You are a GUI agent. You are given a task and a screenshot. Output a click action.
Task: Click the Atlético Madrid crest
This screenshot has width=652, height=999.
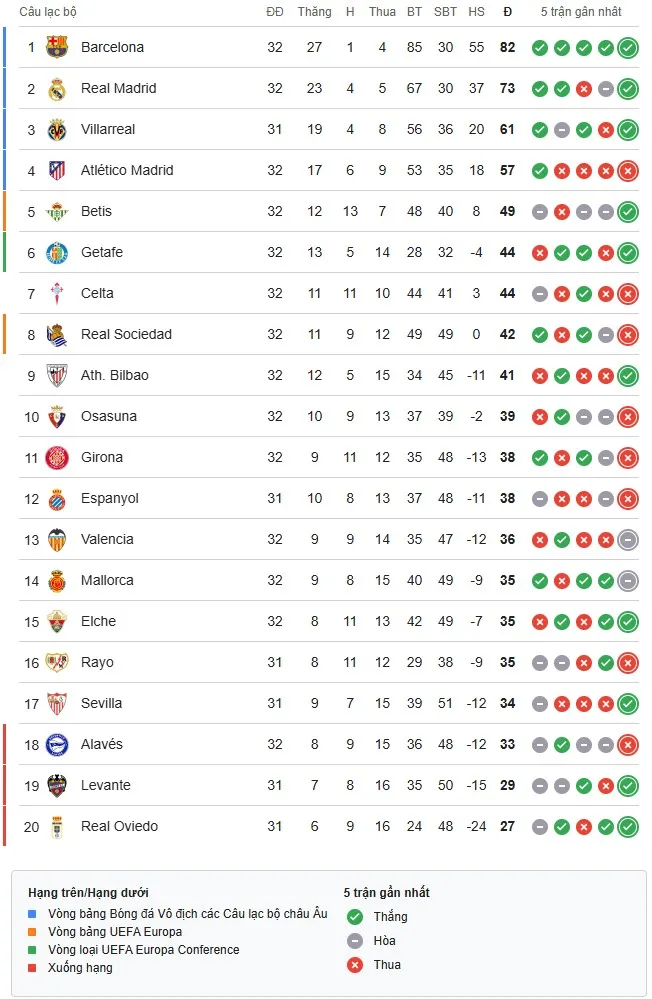pyautogui.click(x=57, y=170)
